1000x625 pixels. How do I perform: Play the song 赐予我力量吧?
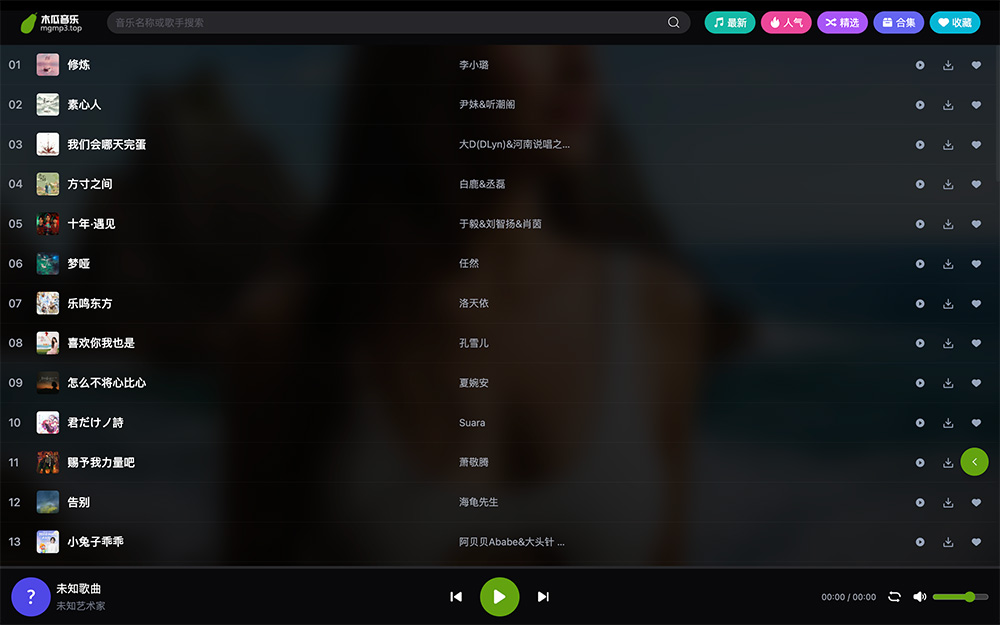click(920, 462)
